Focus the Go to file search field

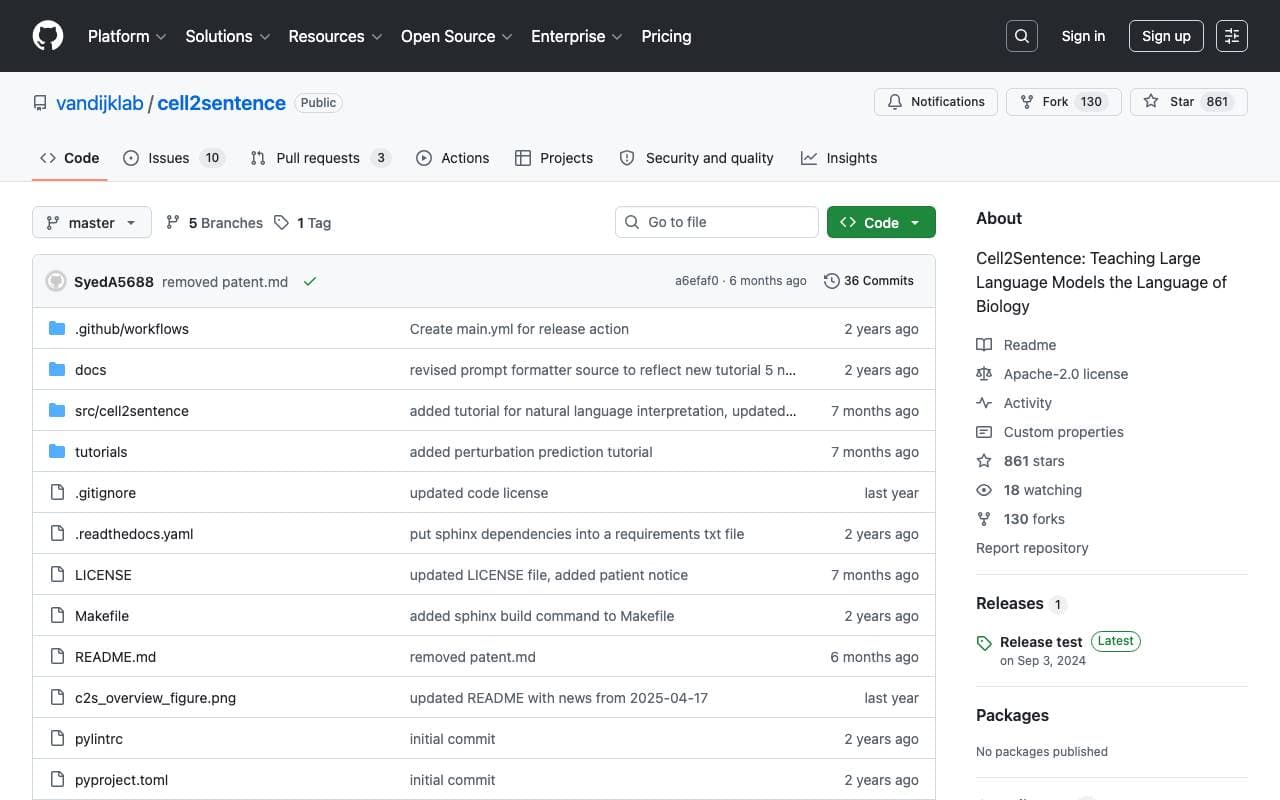tap(717, 222)
